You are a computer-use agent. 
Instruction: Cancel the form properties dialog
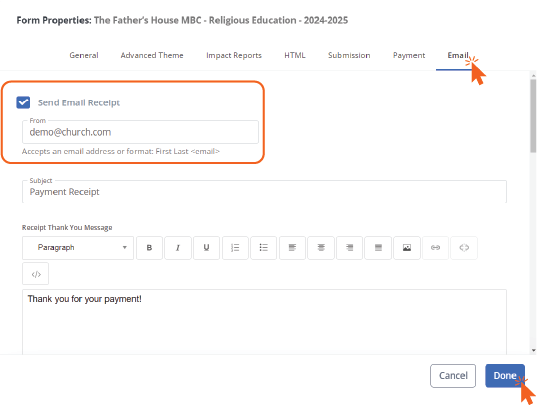(453, 376)
